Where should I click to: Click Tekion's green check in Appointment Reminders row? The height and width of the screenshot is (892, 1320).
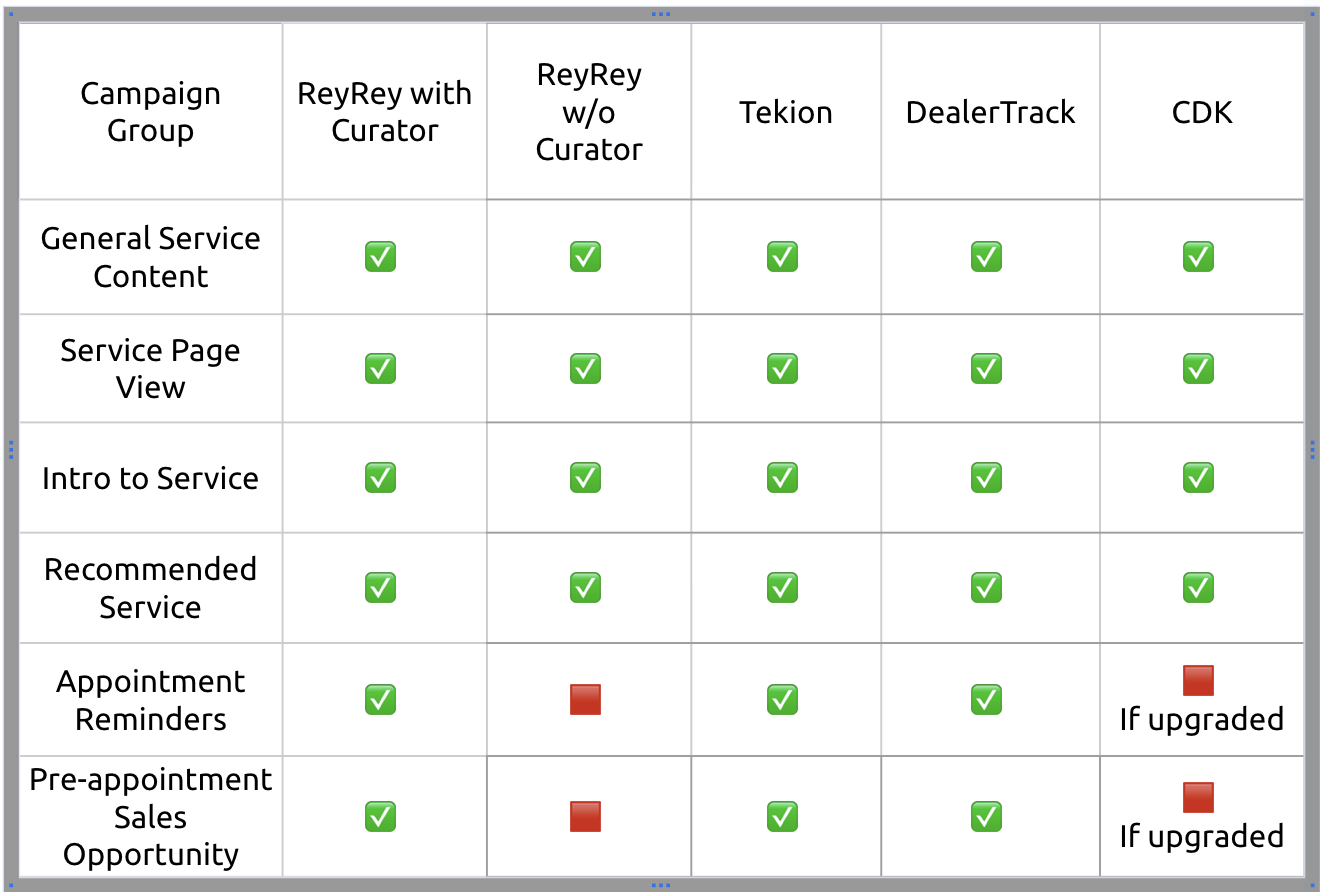point(782,699)
